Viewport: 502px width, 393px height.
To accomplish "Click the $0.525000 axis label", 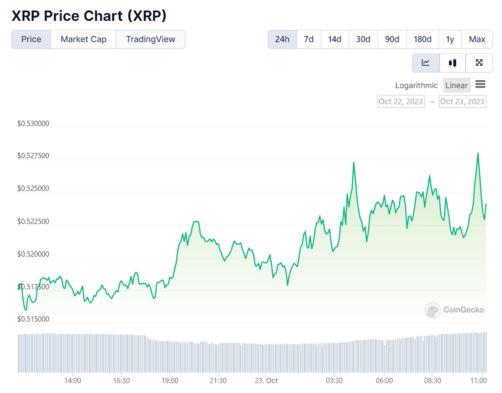I will point(33,188).
